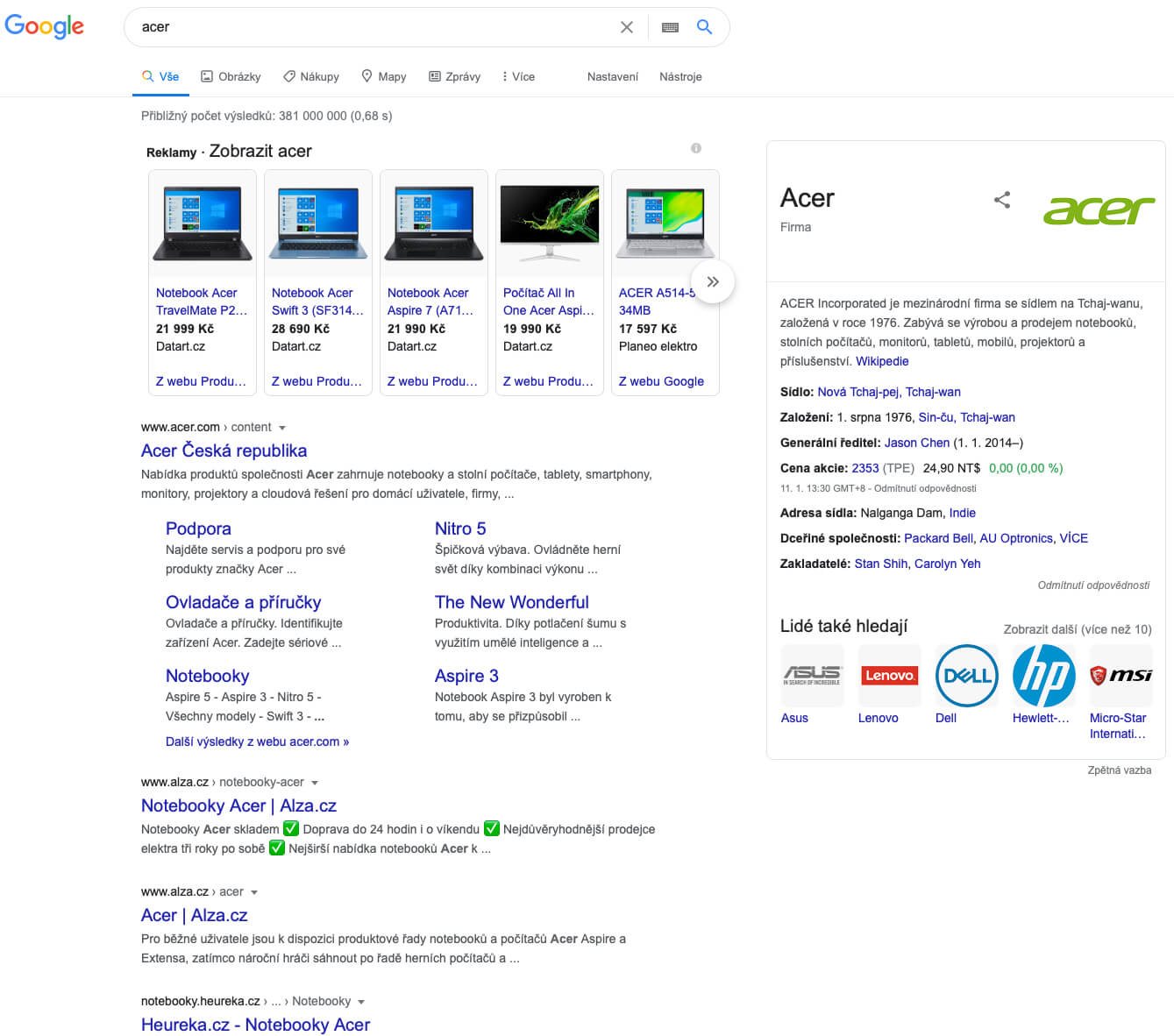This screenshot has height=1036, width=1174.
Task: Click the blue search magnifier icon
Action: coord(704,27)
